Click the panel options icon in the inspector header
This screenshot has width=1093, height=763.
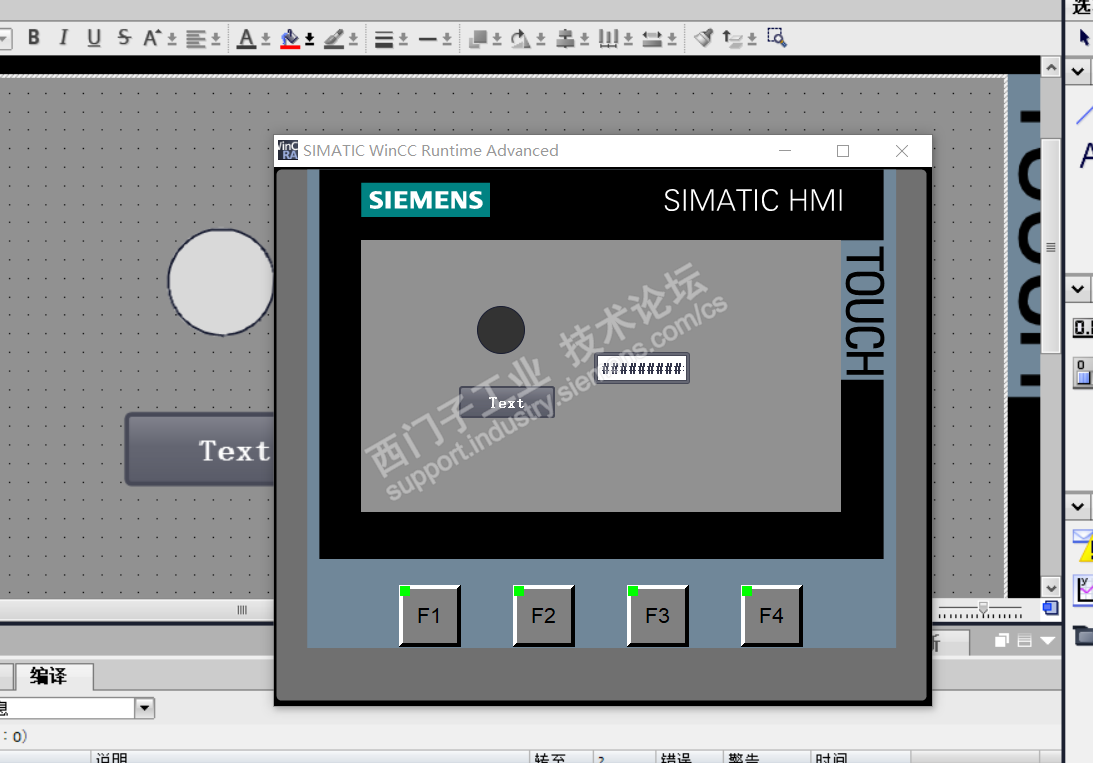click(x=1024, y=640)
